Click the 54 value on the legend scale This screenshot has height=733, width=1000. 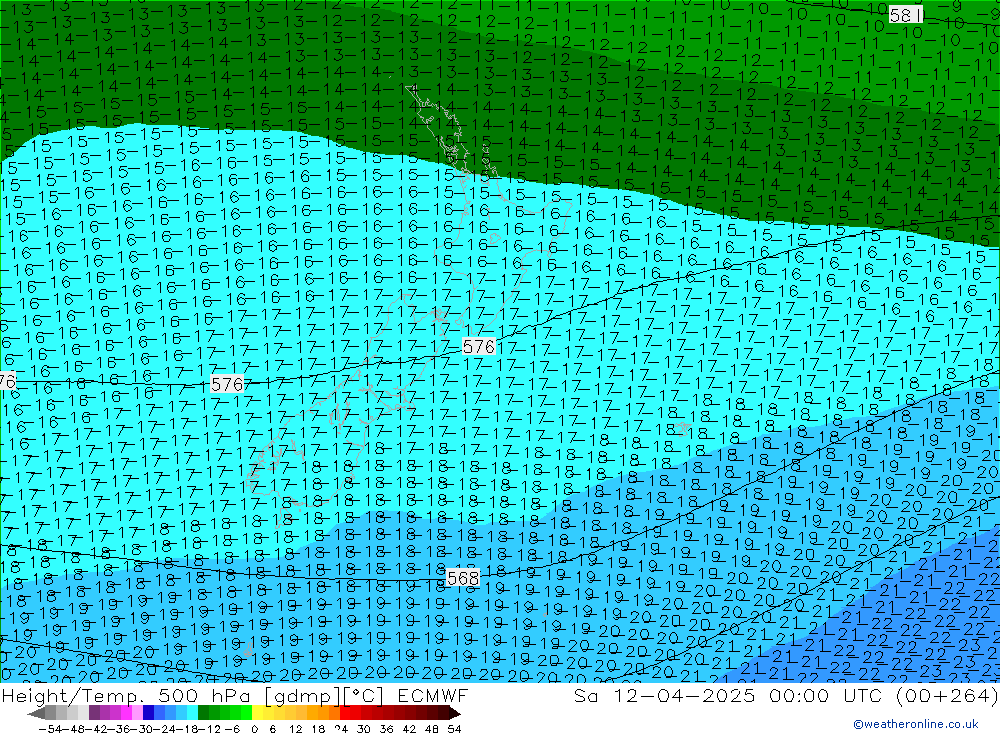(454, 729)
